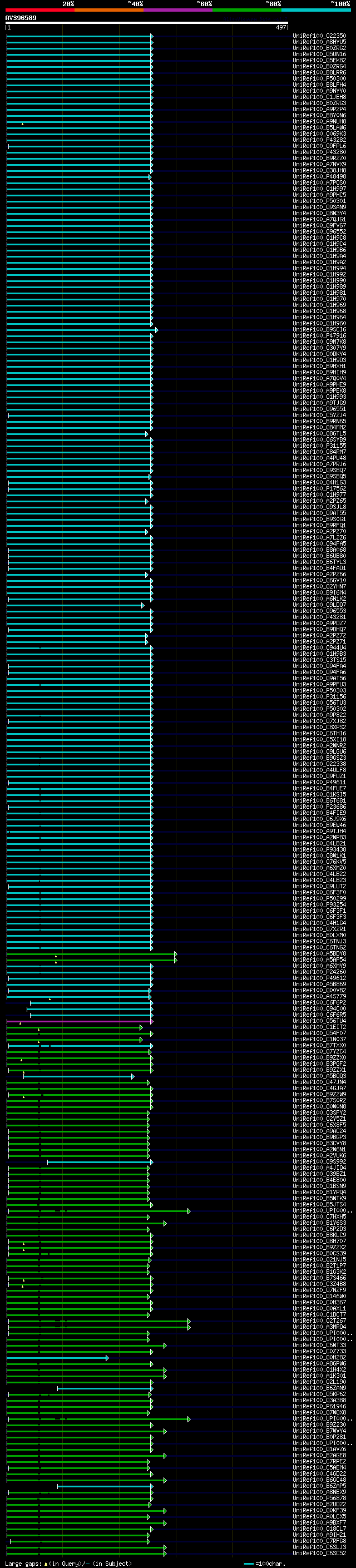Select the UniRef100_A2W6N1 label
The width and height of the screenshot is (356, 1568).
click(319, 1149)
